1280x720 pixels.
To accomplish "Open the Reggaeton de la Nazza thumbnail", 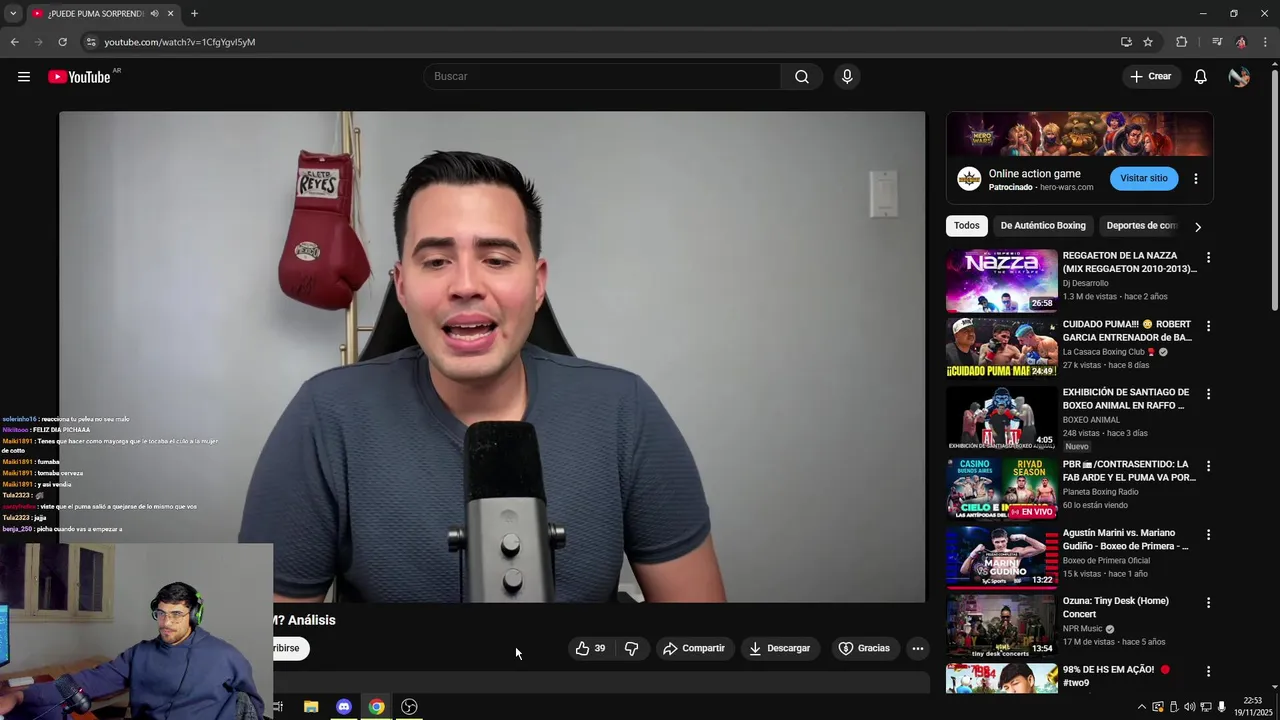I will click(1001, 281).
